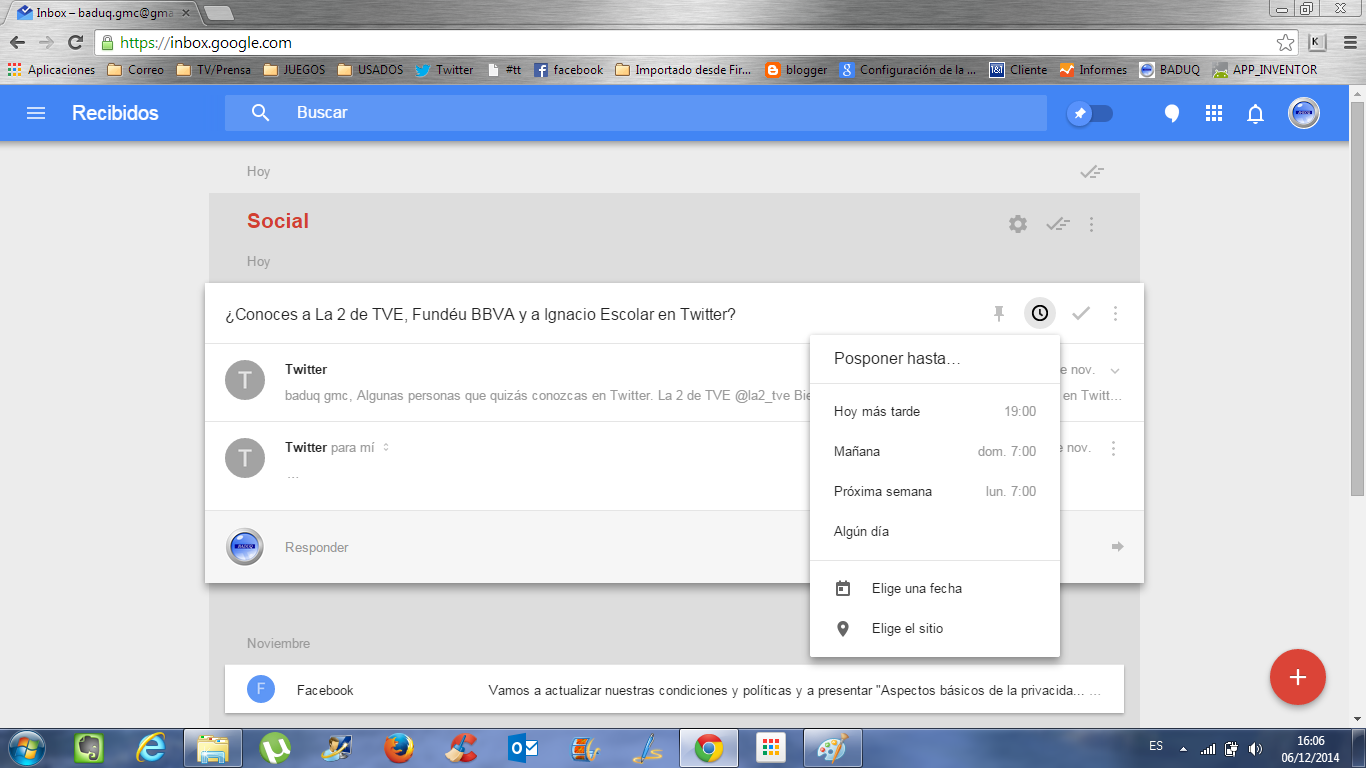This screenshot has width=1366, height=768.
Task: Open more options for the conversation
Action: (x=1115, y=314)
